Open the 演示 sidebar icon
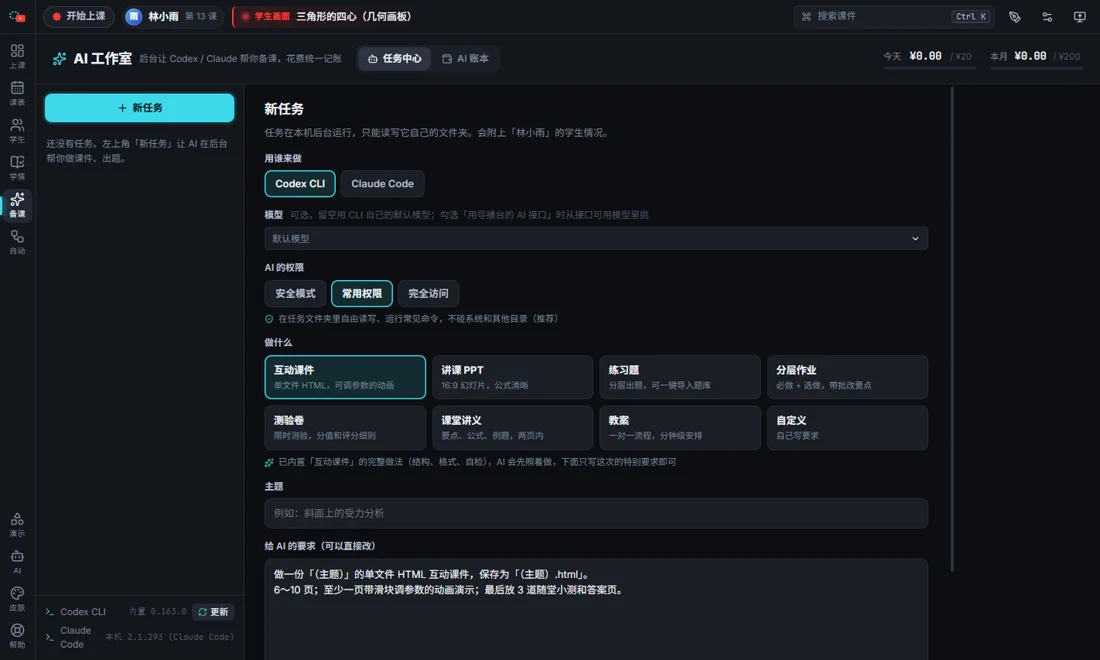Screen dimensions: 1100x660 (x=17, y=524)
